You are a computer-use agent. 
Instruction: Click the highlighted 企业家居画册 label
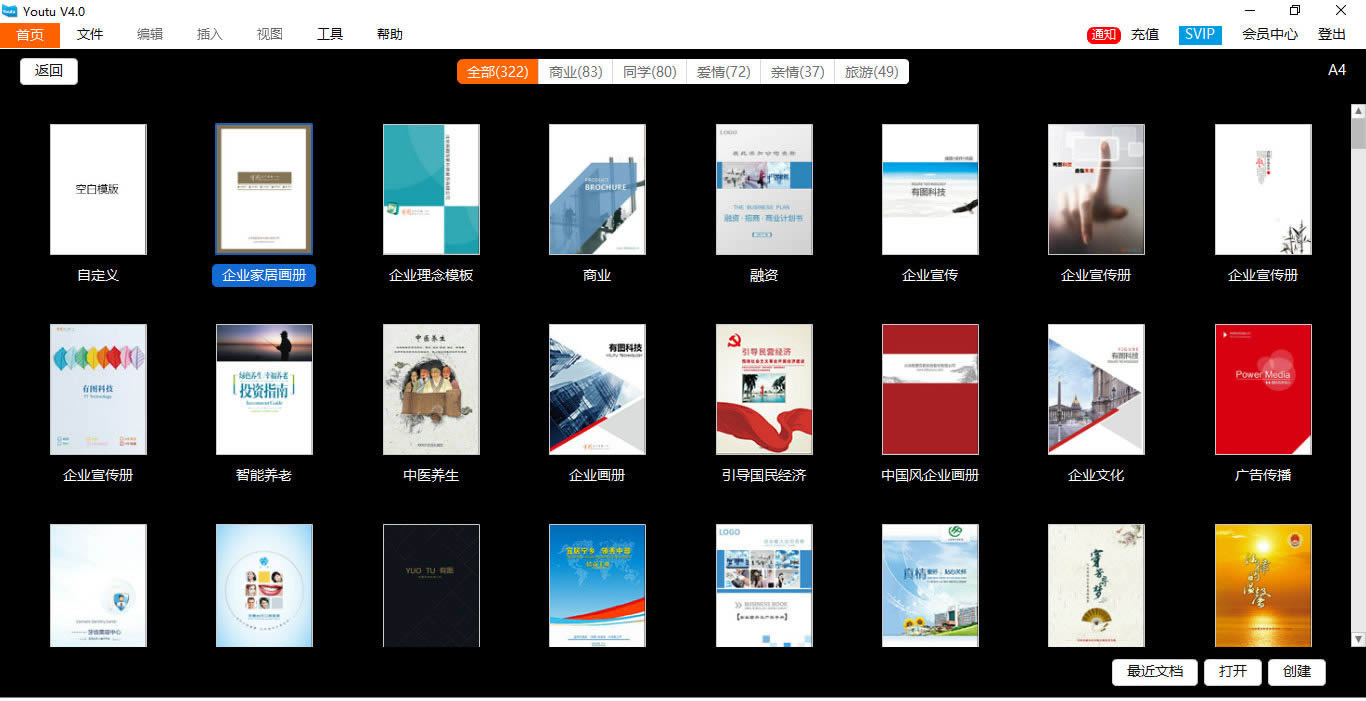coord(264,275)
